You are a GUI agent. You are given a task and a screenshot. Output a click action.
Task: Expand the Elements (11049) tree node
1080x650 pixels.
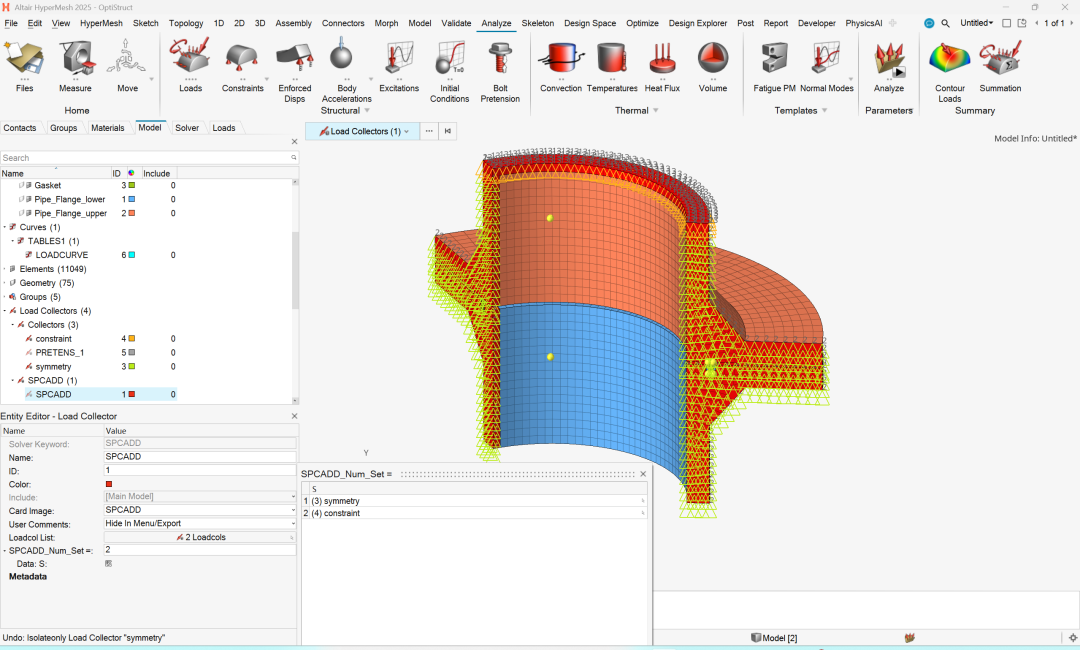[5, 269]
